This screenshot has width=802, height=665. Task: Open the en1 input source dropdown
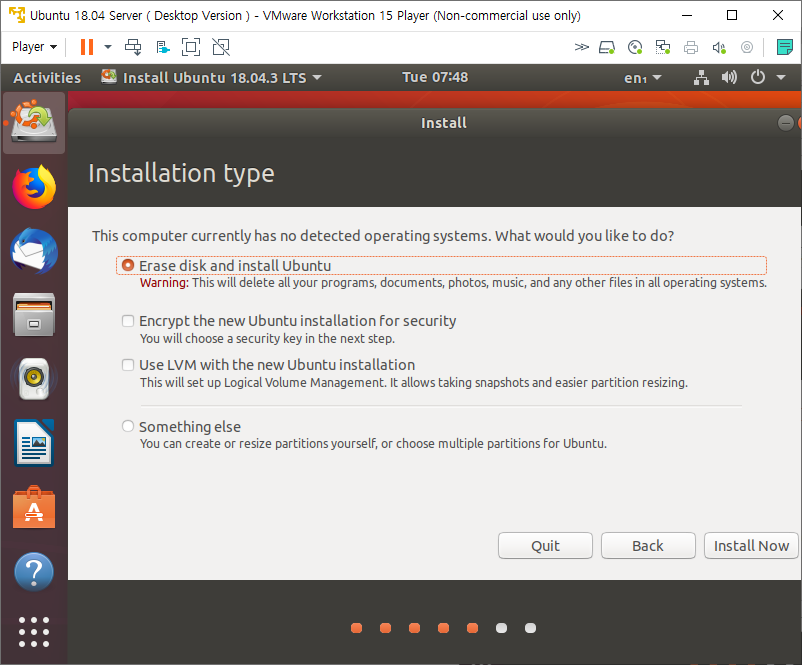click(642, 78)
